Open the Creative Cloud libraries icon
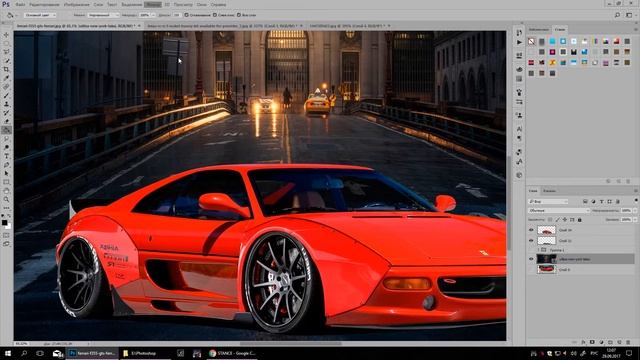 (x=519, y=175)
